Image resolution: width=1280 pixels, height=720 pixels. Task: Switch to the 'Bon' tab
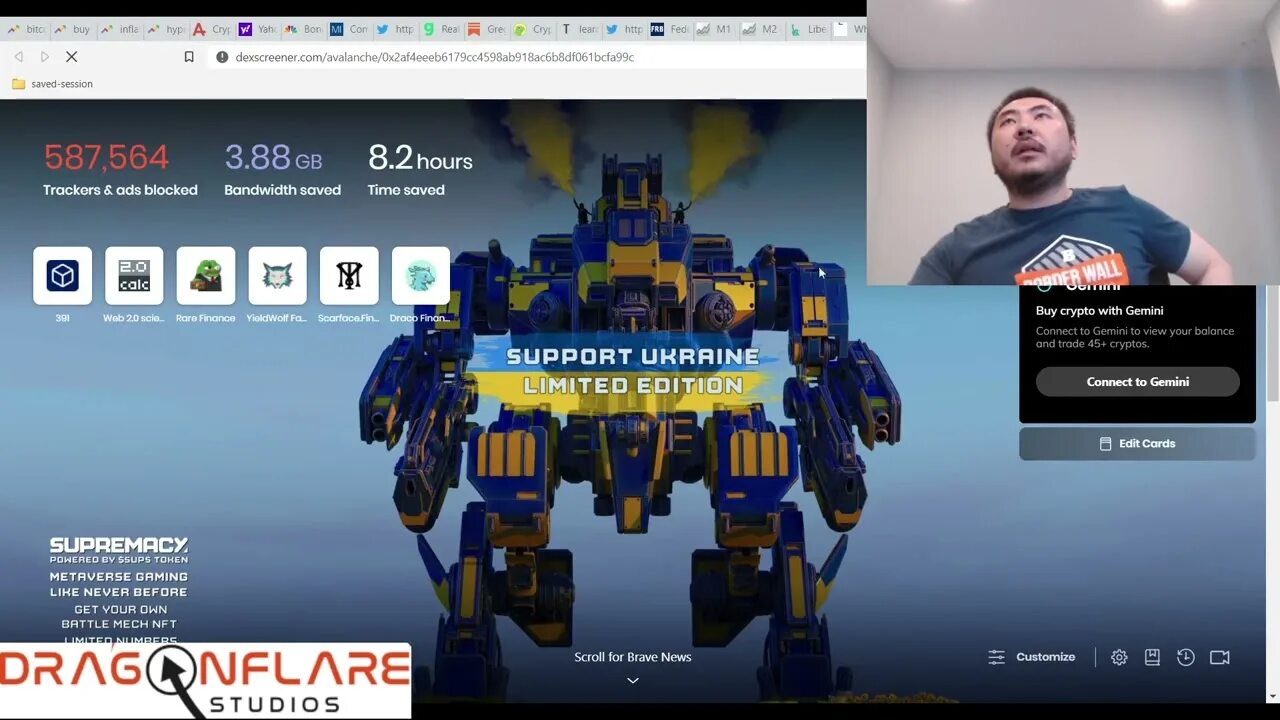tap(304, 29)
